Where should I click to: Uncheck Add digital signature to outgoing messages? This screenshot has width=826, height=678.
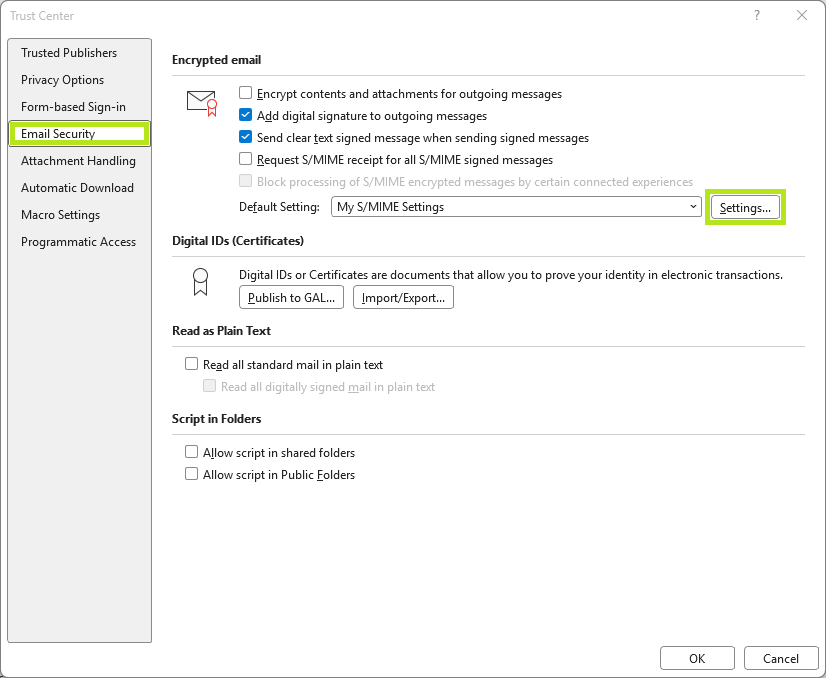click(x=246, y=115)
